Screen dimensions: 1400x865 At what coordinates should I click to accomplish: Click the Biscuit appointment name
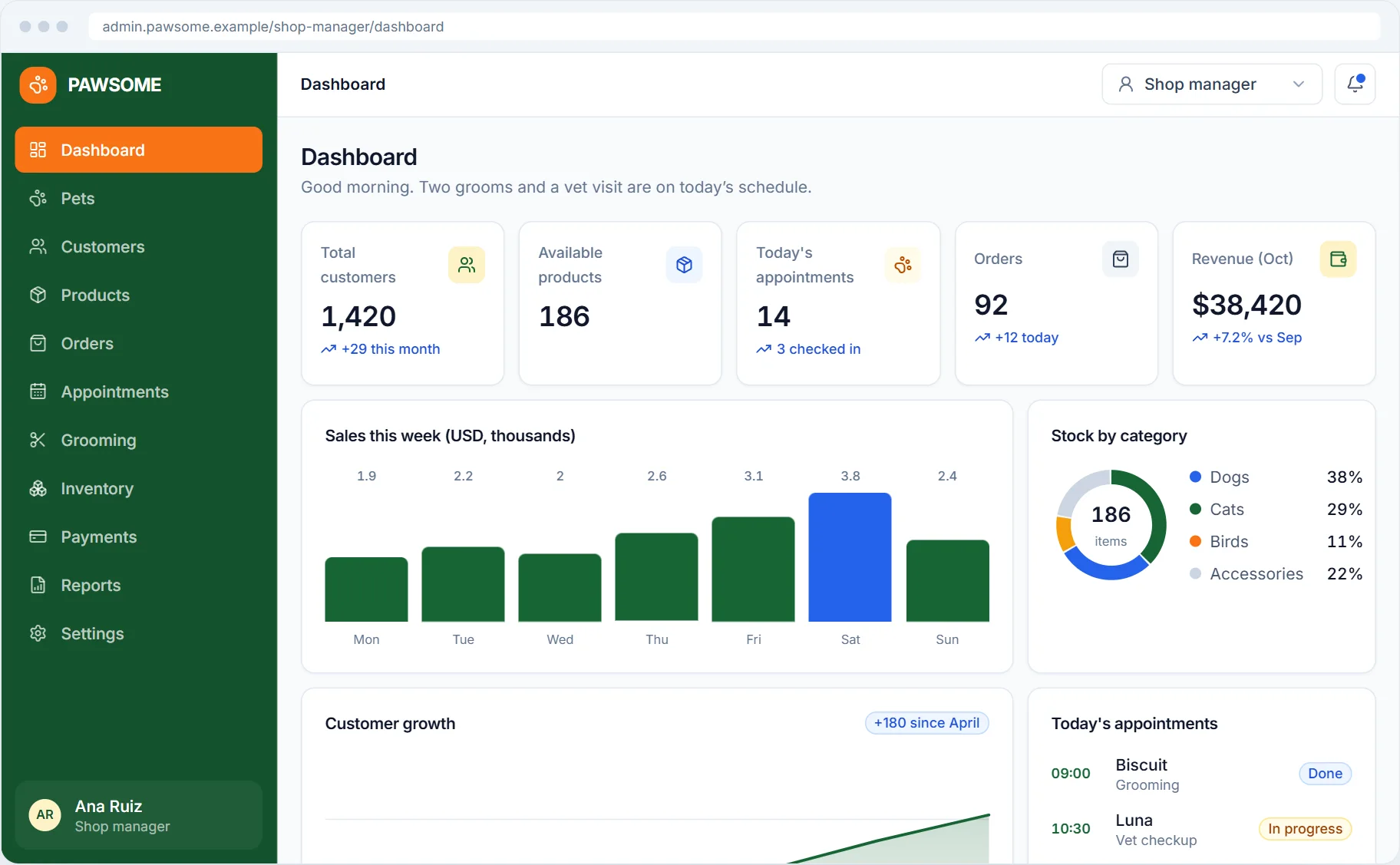click(x=1141, y=765)
